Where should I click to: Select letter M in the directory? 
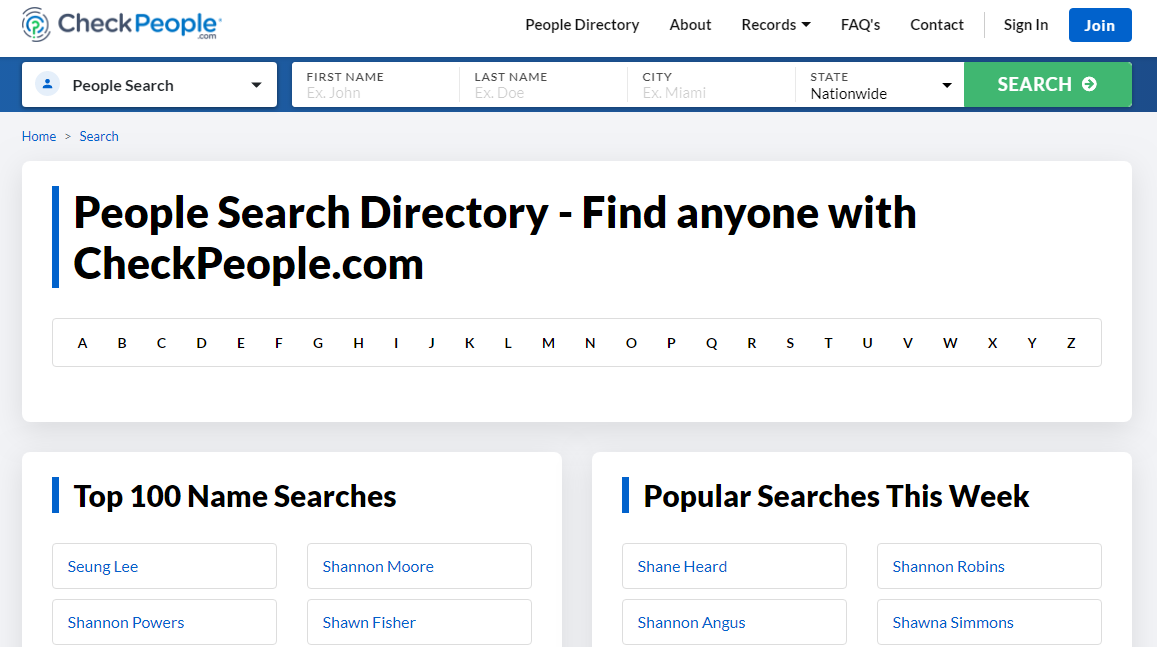548,343
